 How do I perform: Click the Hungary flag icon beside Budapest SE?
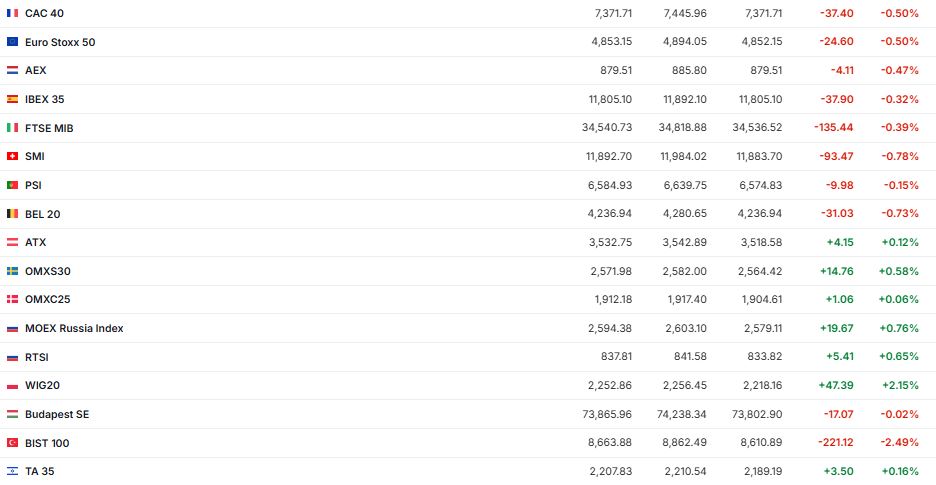point(12,414)
